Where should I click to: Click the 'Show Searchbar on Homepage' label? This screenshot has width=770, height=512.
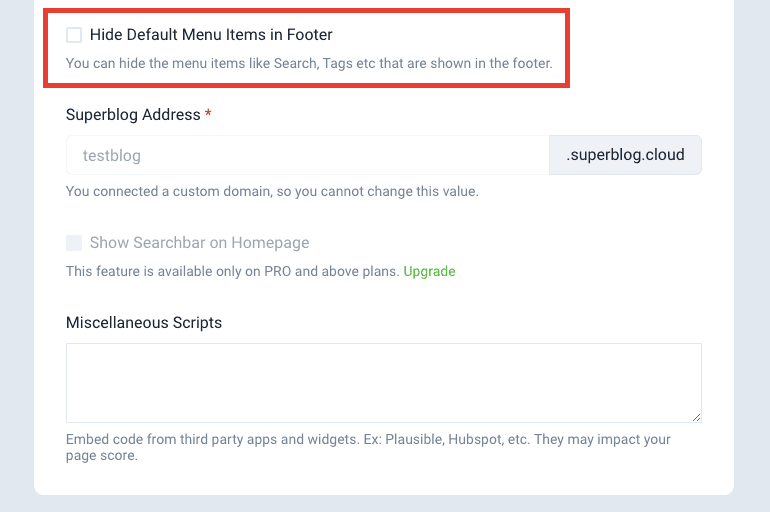pos(199,243)
